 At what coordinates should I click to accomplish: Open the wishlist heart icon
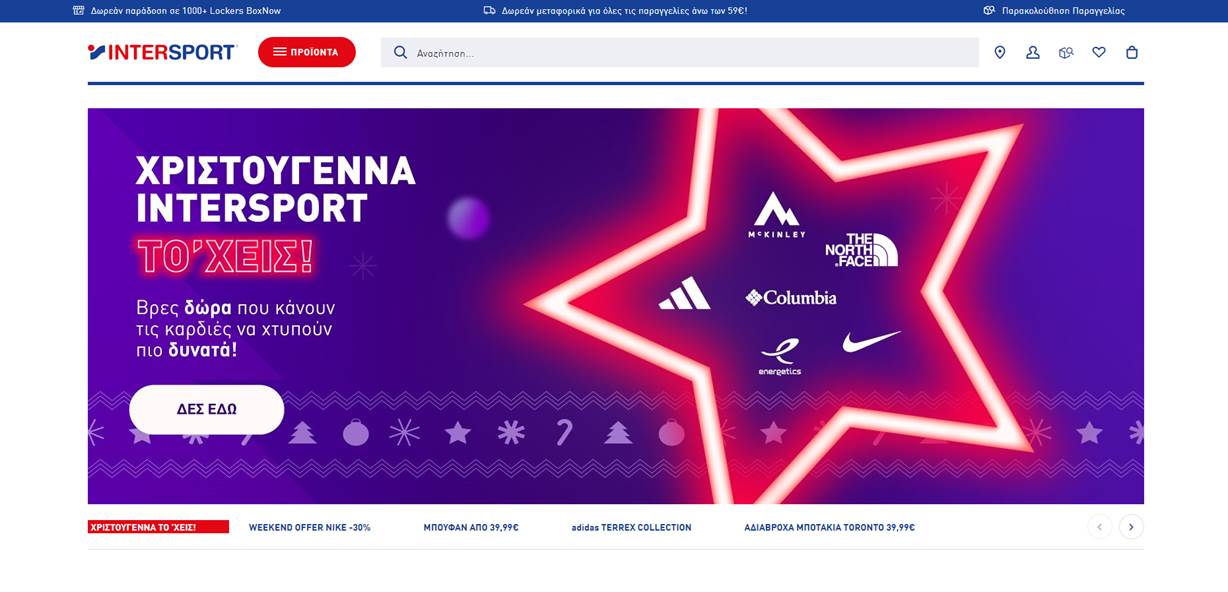[x=1099, y=52]
